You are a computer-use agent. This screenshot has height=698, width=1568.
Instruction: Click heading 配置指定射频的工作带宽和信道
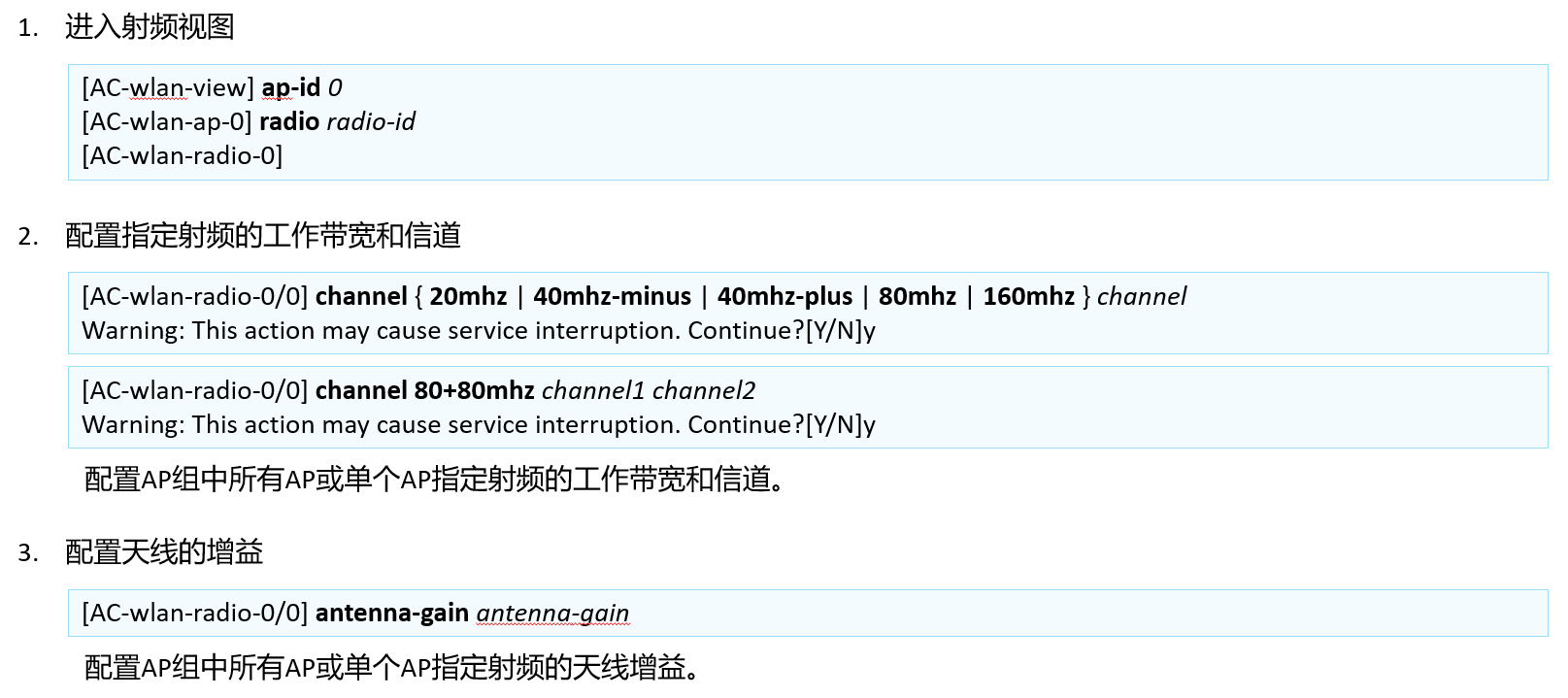tap(263, 236)
